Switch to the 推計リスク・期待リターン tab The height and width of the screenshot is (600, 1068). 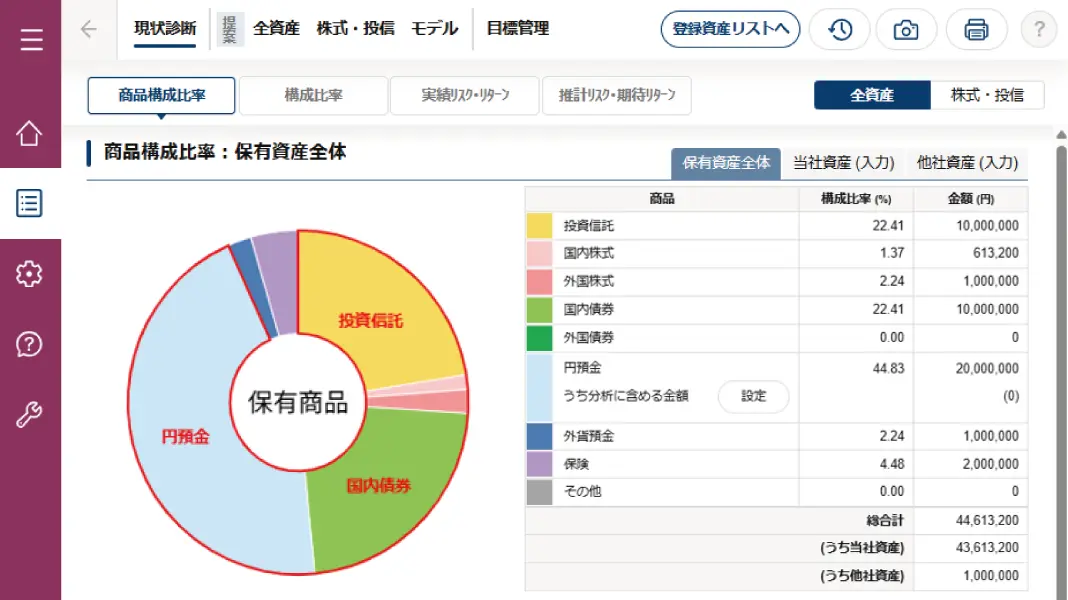point(616,95)
